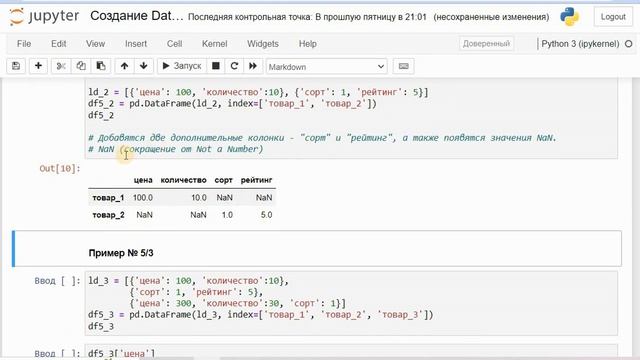Open the Cell menu
Viewport: 640px width, 360px height.
coord(174,44)
